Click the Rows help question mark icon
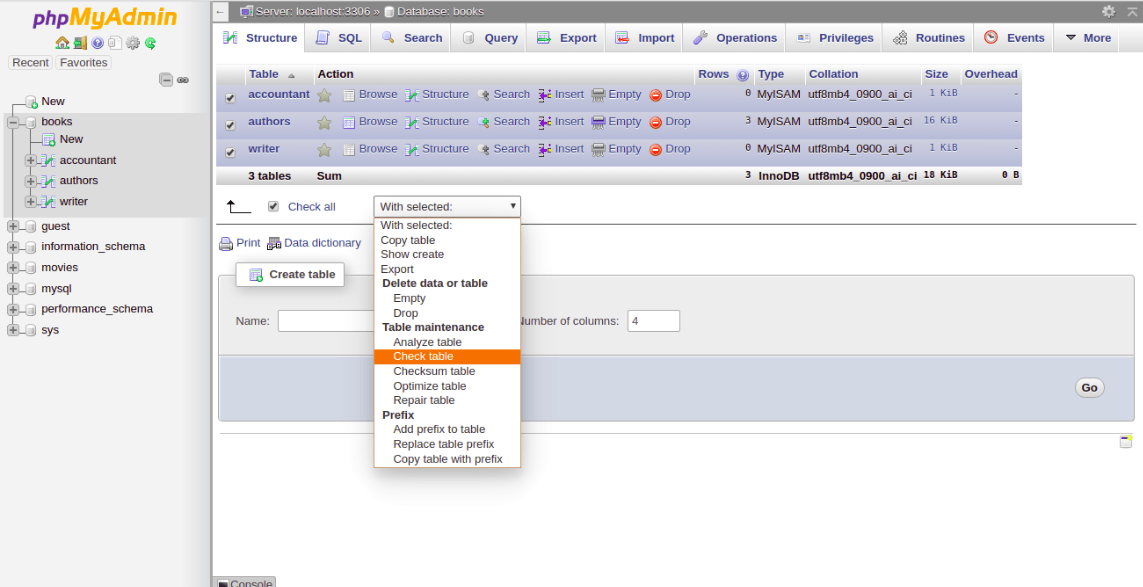Viewport: 1143px width, 587px height. pos(743,75)
